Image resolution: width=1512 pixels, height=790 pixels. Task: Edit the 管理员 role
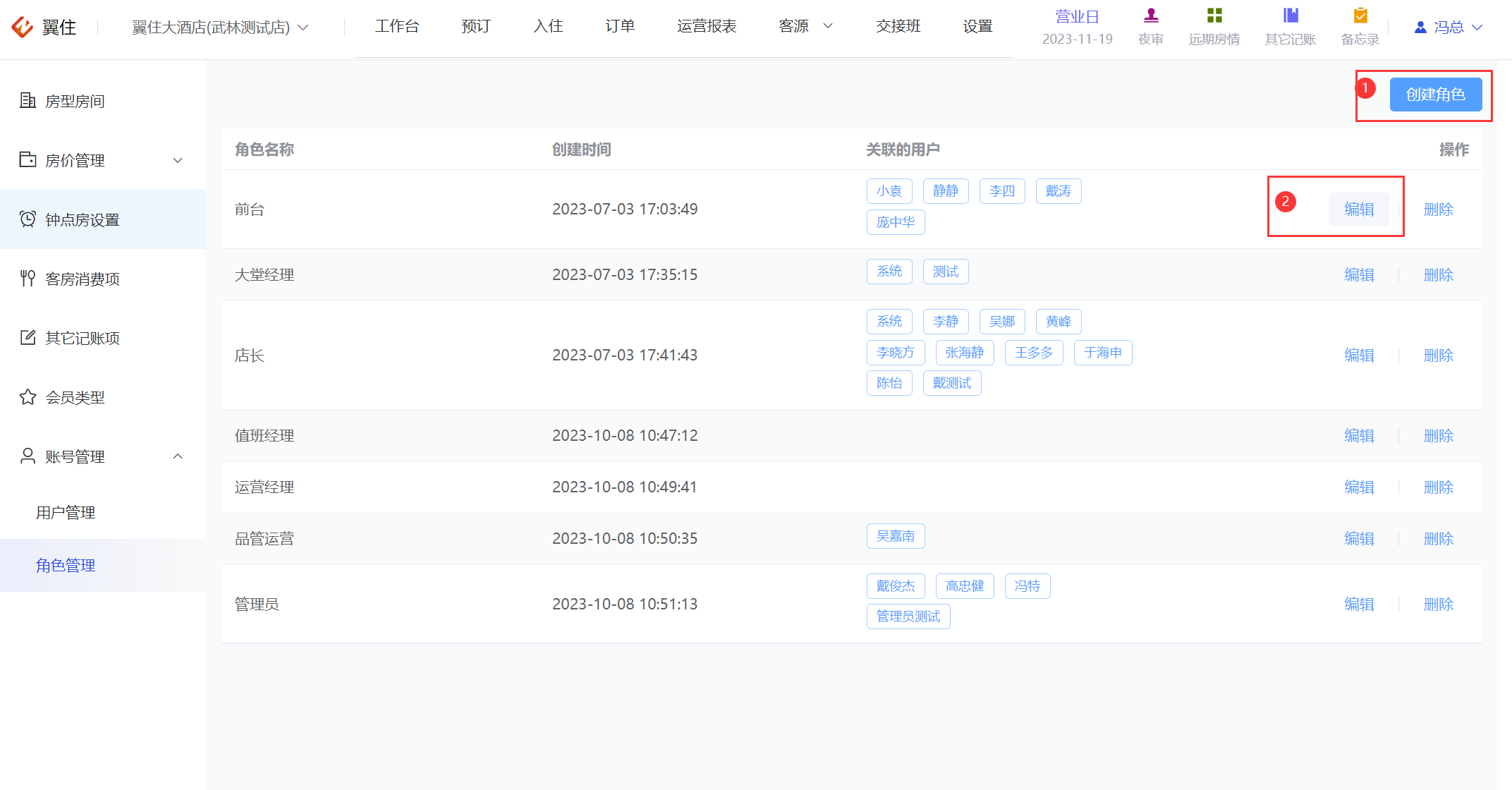pyautogui.click(x=1359, y=604)
